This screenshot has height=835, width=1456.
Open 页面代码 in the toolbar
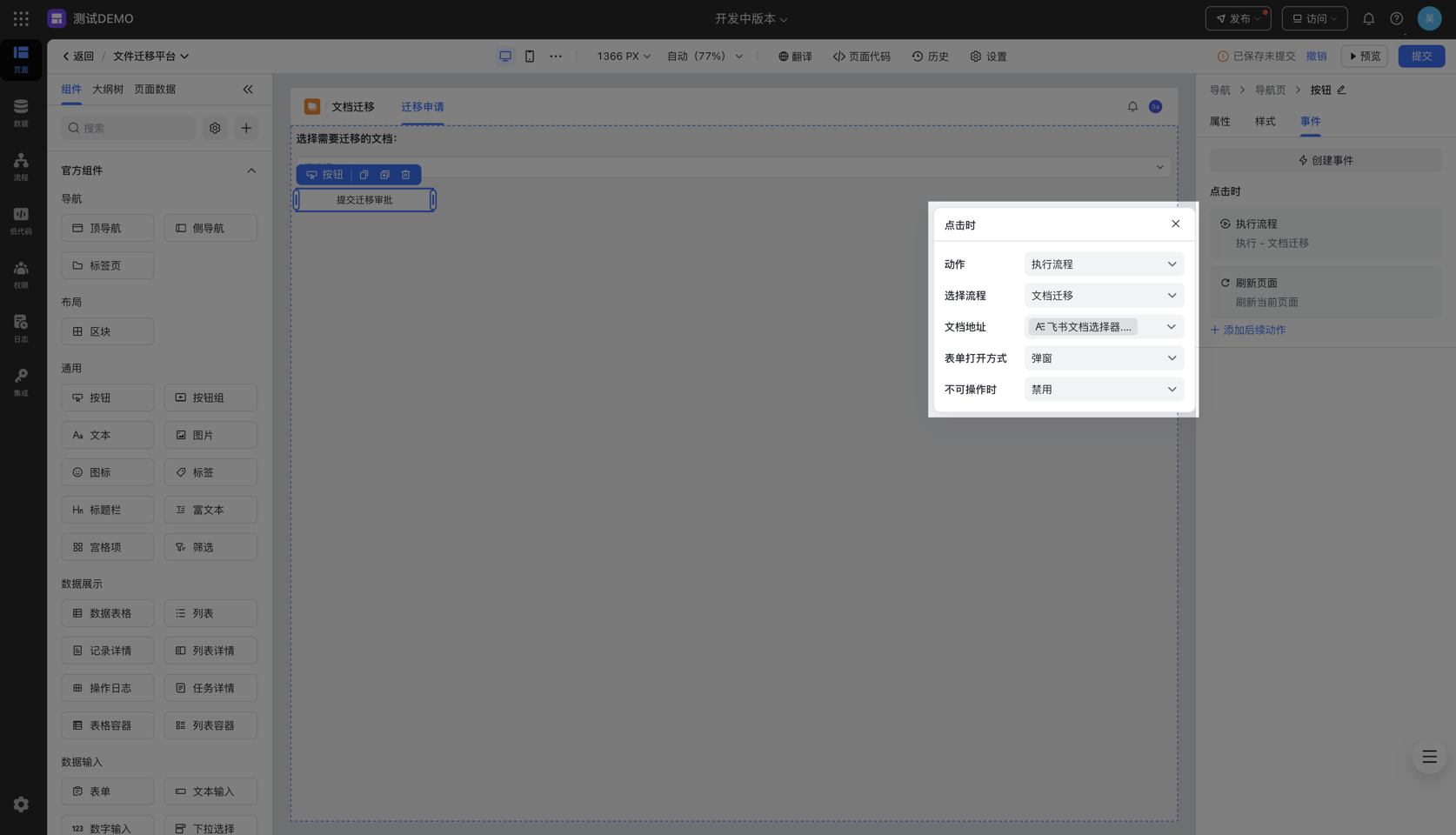tap(861, 56)
